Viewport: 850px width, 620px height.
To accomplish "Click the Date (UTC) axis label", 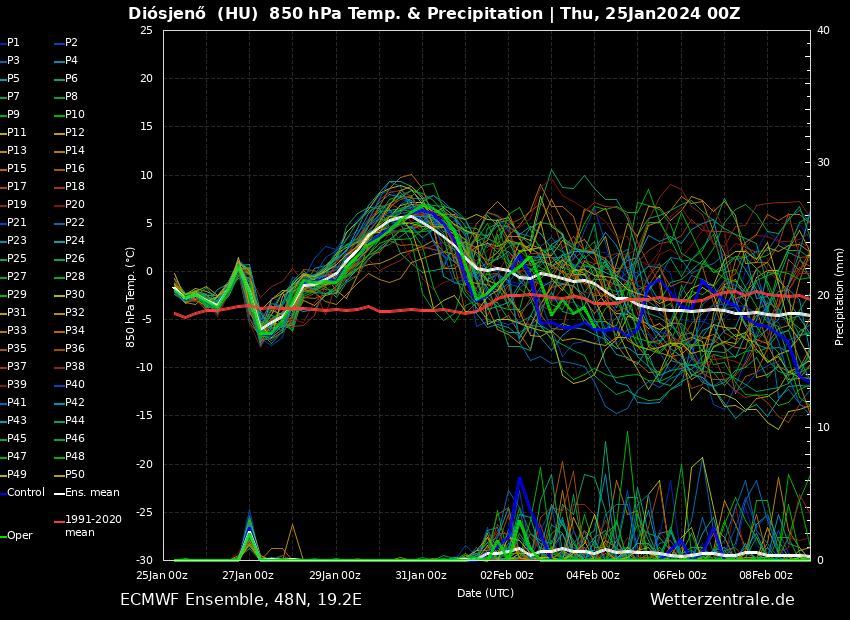I will pos(485,593).
